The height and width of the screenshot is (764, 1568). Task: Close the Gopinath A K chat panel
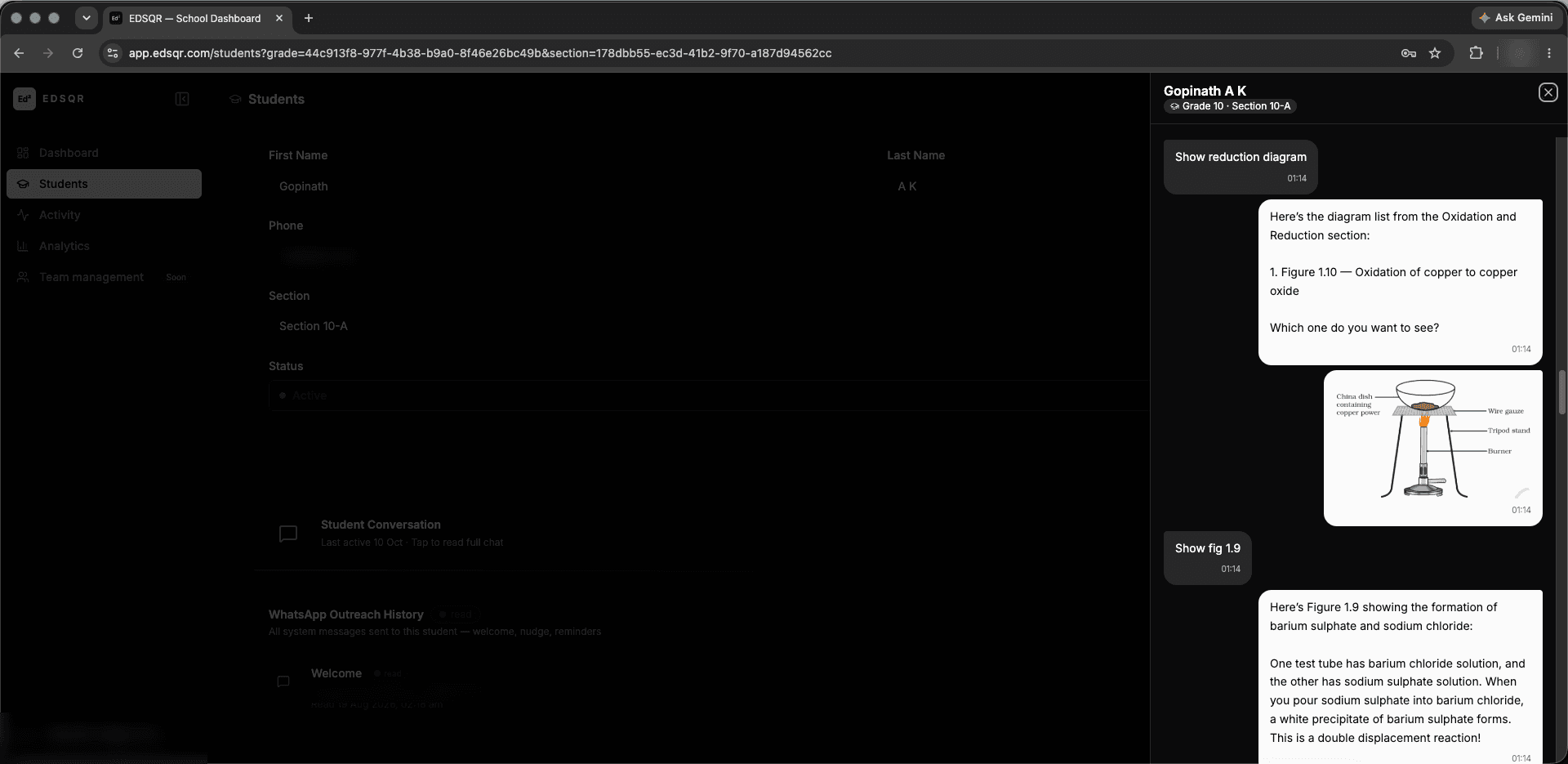(x=1548, y=92)
